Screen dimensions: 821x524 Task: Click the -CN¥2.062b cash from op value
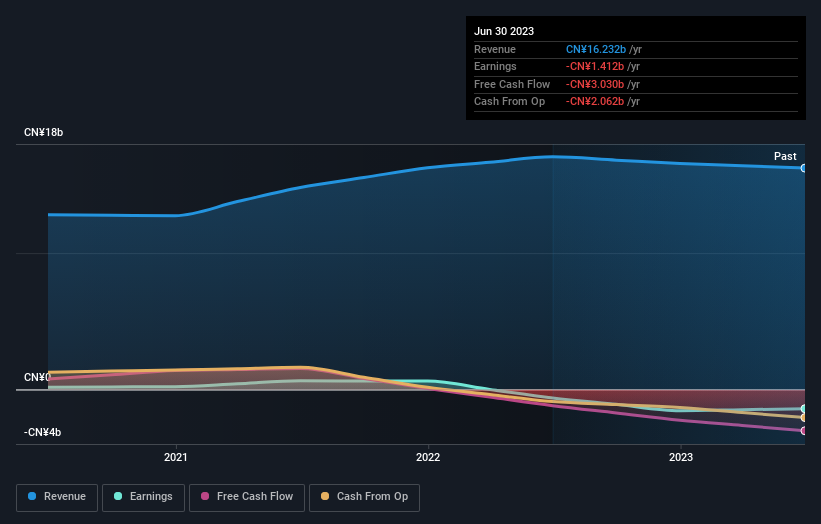click(595, 102)
